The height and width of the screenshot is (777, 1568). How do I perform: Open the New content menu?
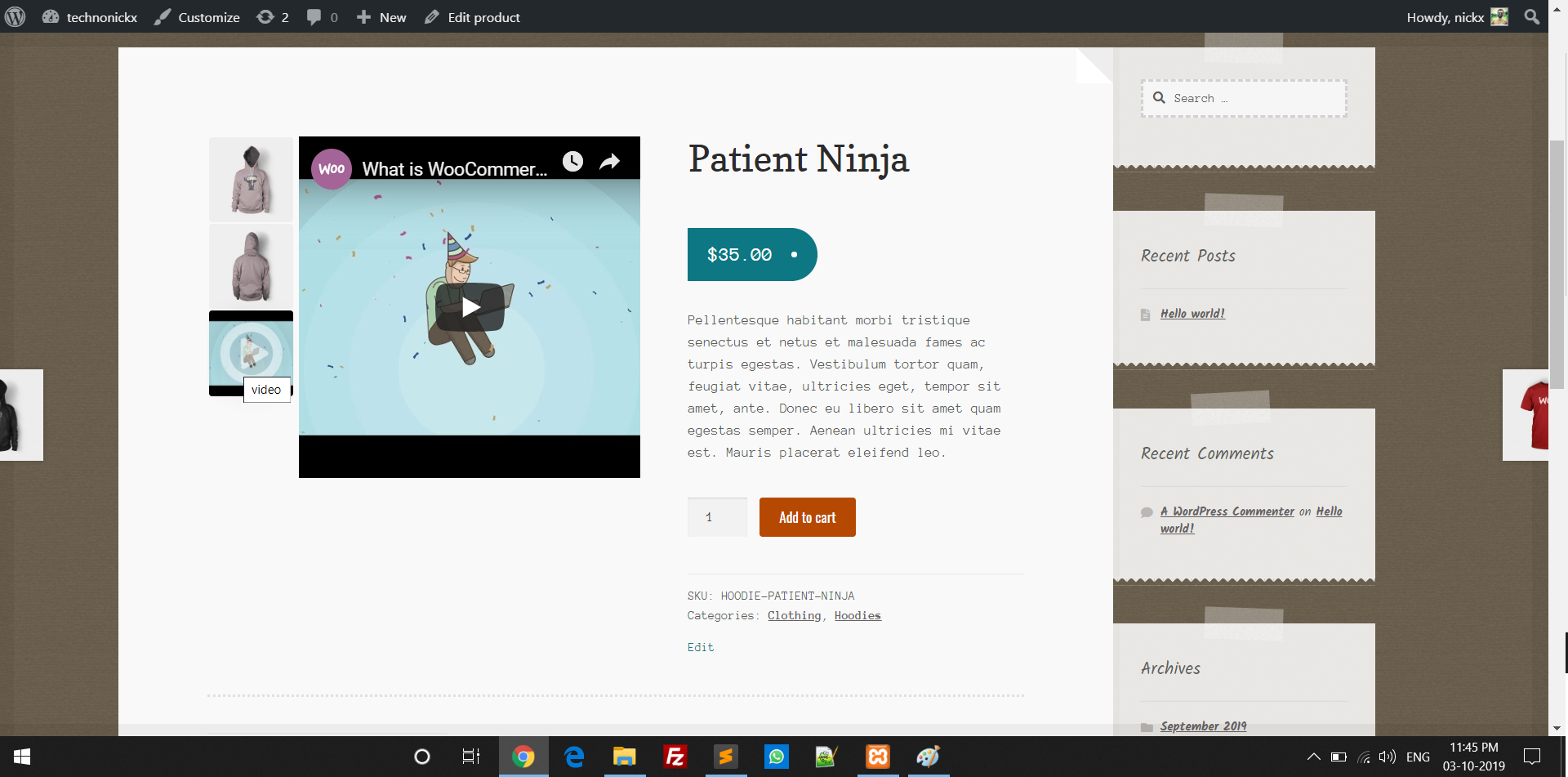[x=381, y=17]
